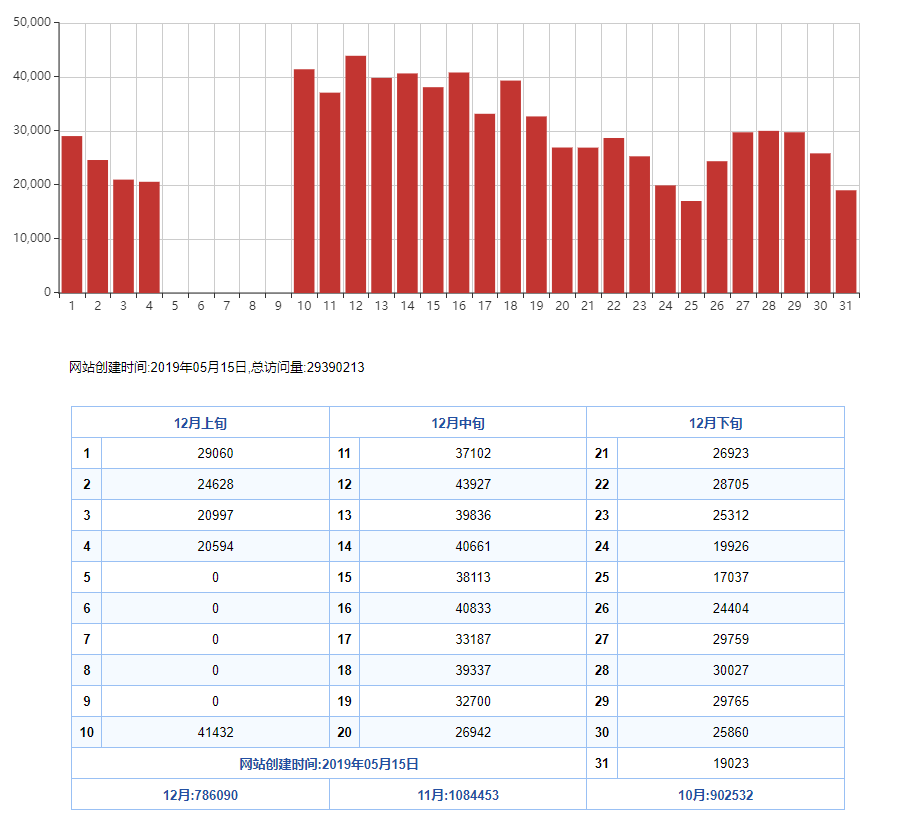Click table value 17037
This screenshot has width=915, height=813.
pos(731,577)
